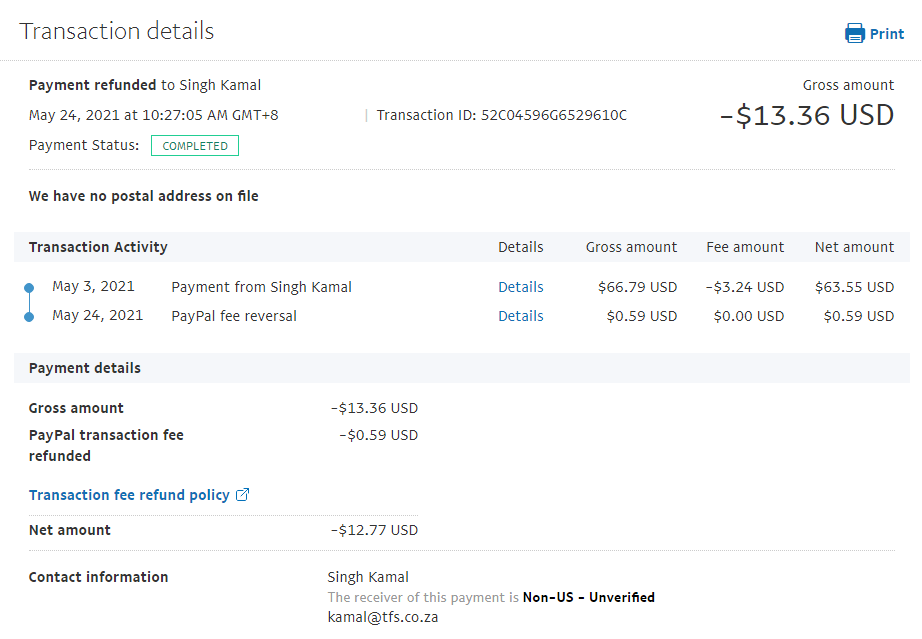Click the large -$13.36 USD gross amount
The width and height of the screenshot is (922, 639).
[806, 116]
